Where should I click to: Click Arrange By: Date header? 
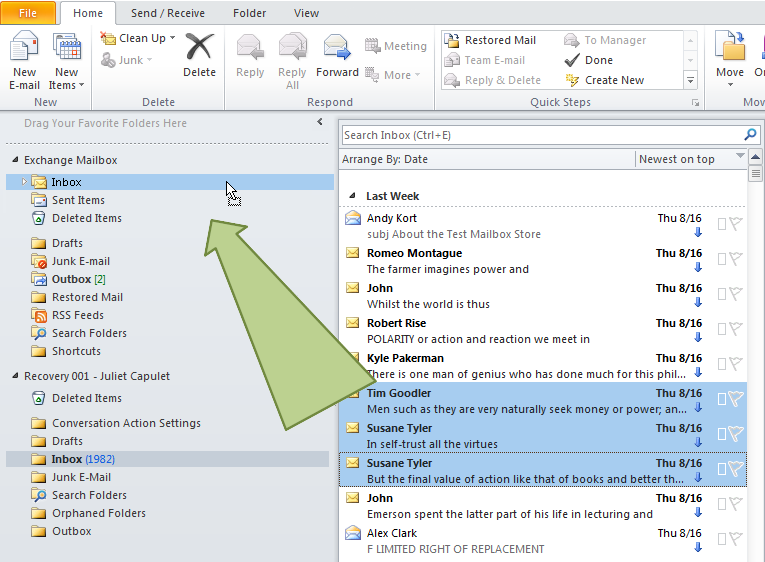(x=385, y=159)
